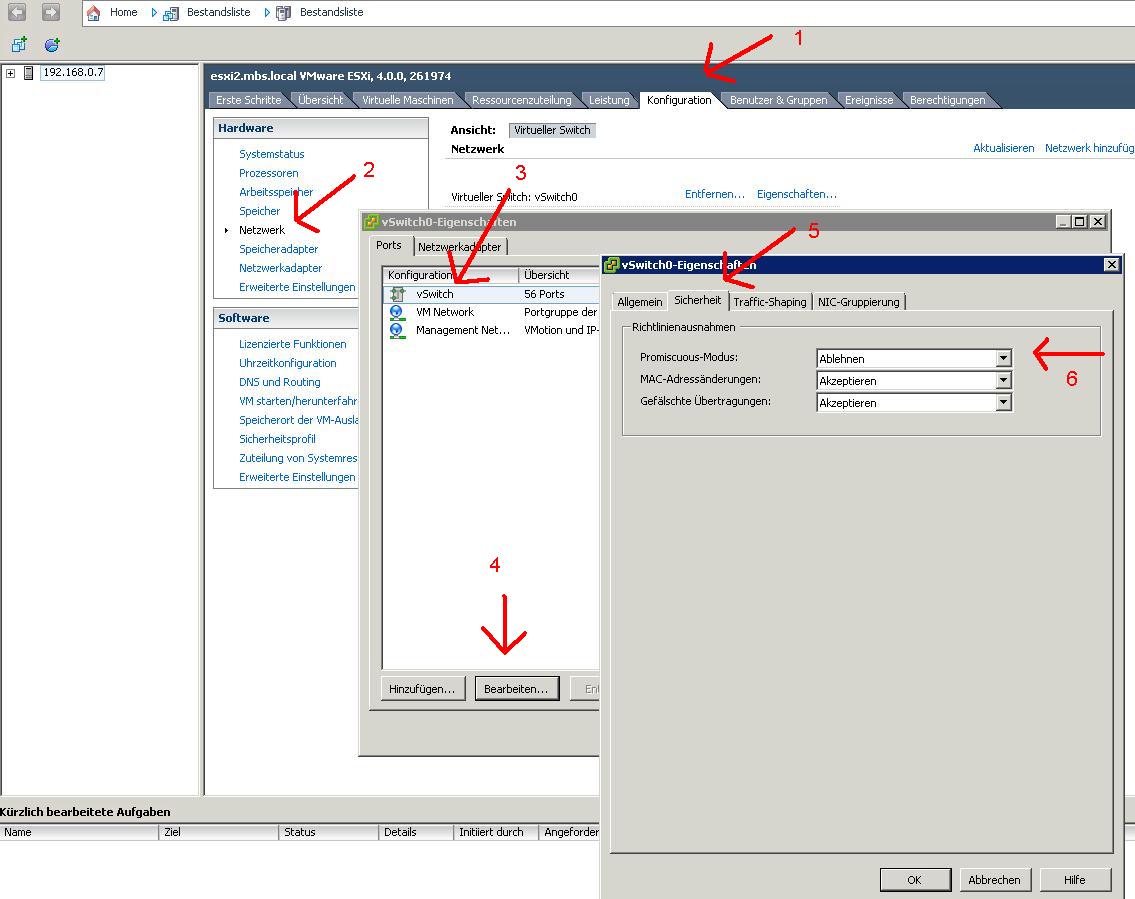1135x899 pixels.
Task: Click the front vSwitch0-Eigenschaften dialog title icon
Action: click(611, 265)
